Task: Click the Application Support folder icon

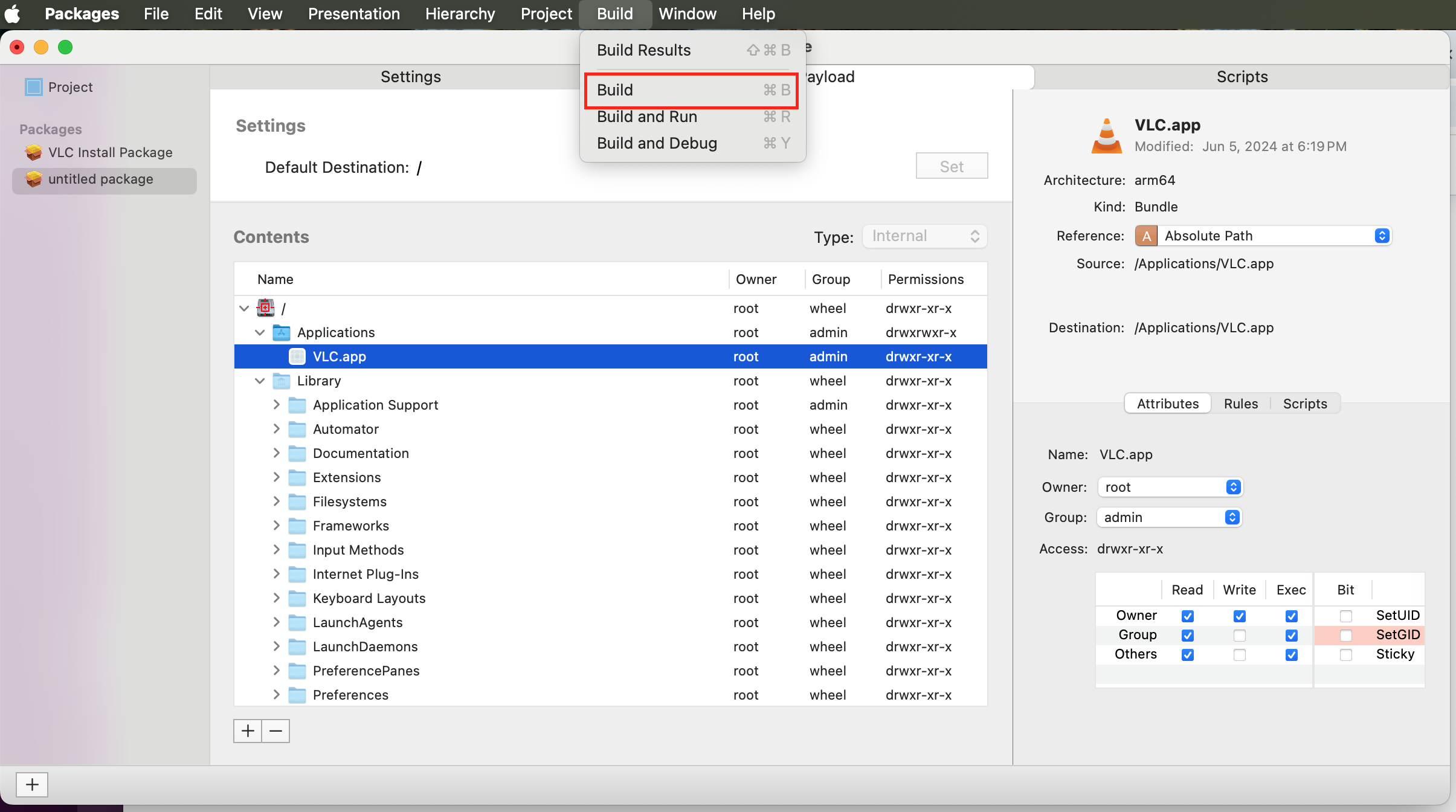Action: click(297, 405)
